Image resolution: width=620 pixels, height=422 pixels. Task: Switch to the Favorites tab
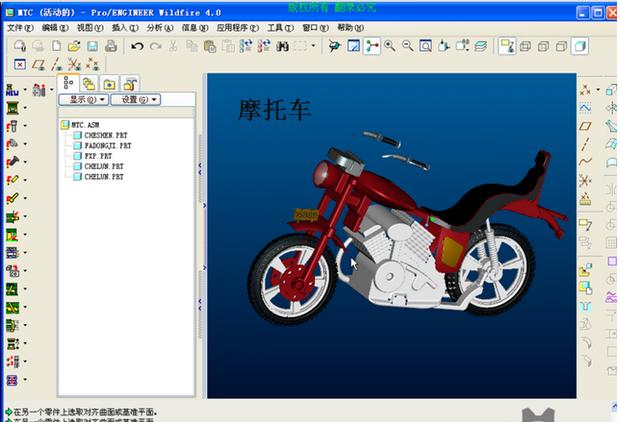(109, 84)
